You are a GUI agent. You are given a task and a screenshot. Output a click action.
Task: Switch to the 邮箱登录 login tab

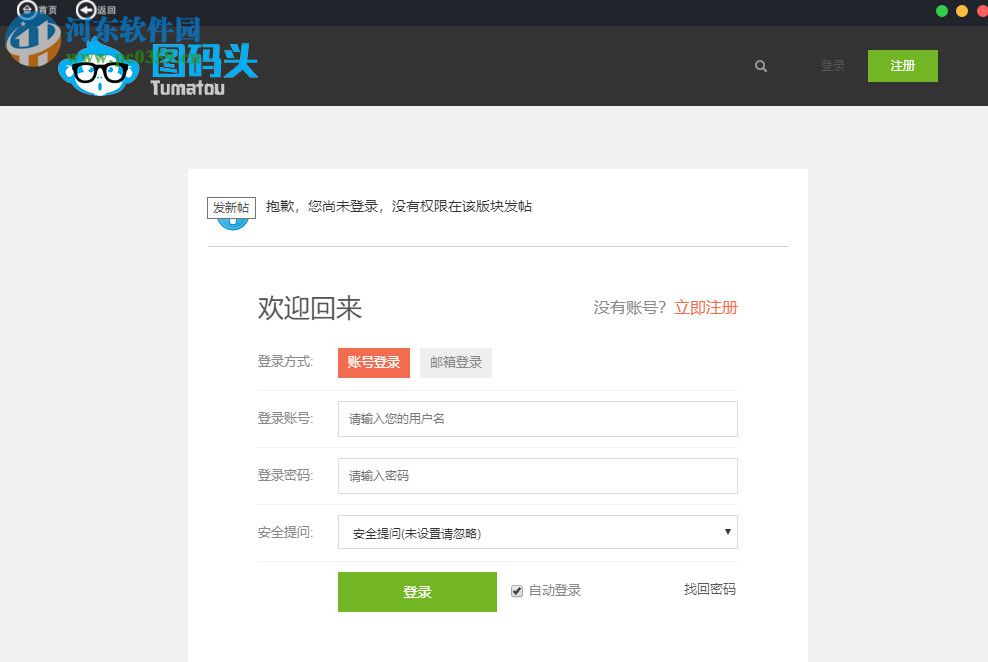tap(455, 363)
